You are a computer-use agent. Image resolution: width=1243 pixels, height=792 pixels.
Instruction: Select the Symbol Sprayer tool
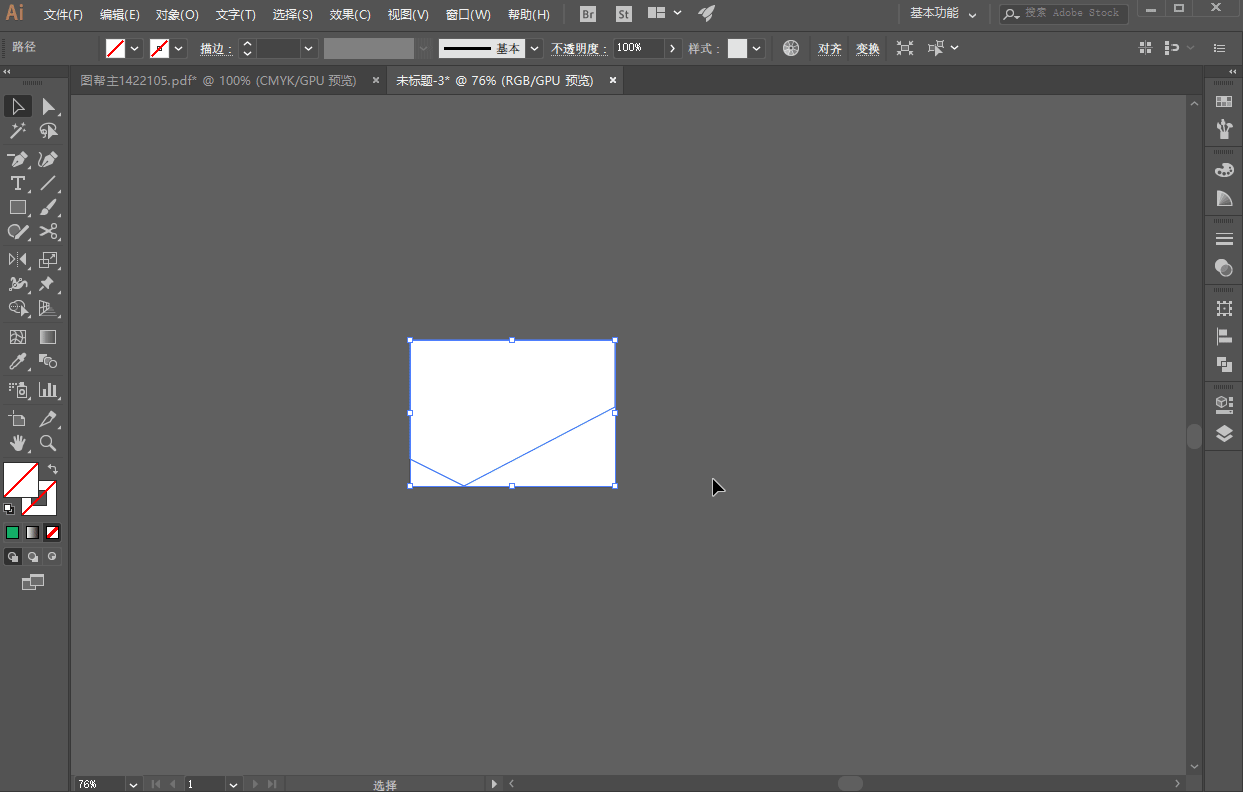18,390
